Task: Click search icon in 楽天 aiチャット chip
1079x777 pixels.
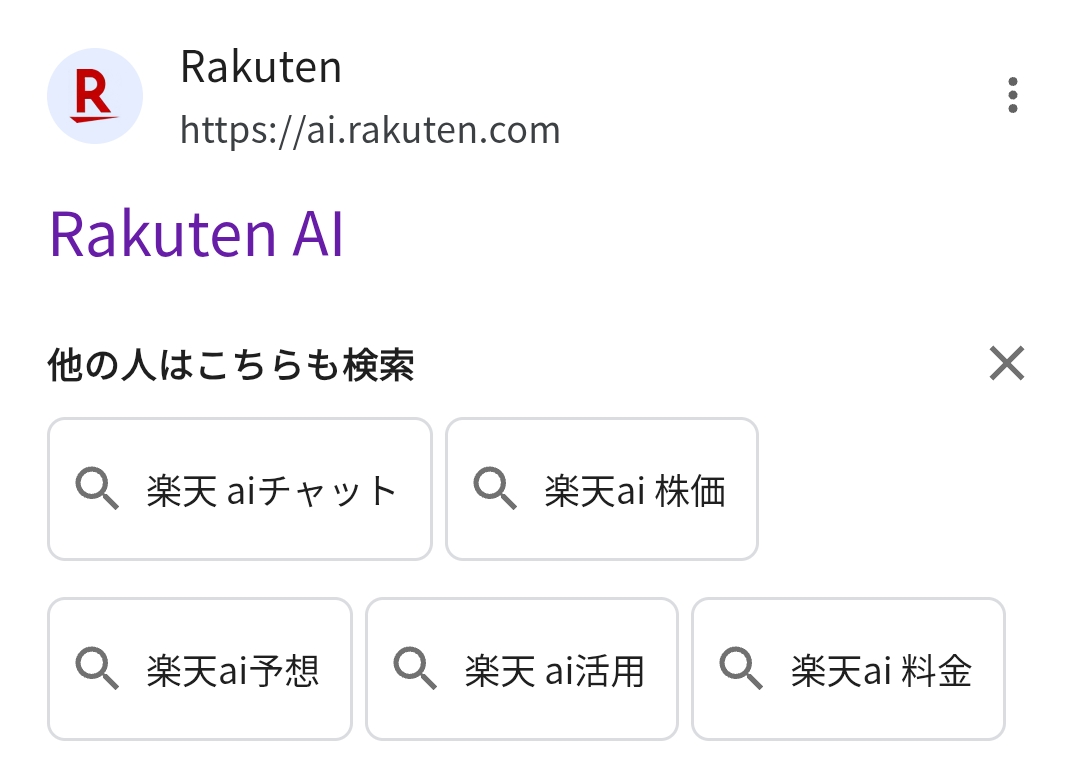Action: click(97, 489)
